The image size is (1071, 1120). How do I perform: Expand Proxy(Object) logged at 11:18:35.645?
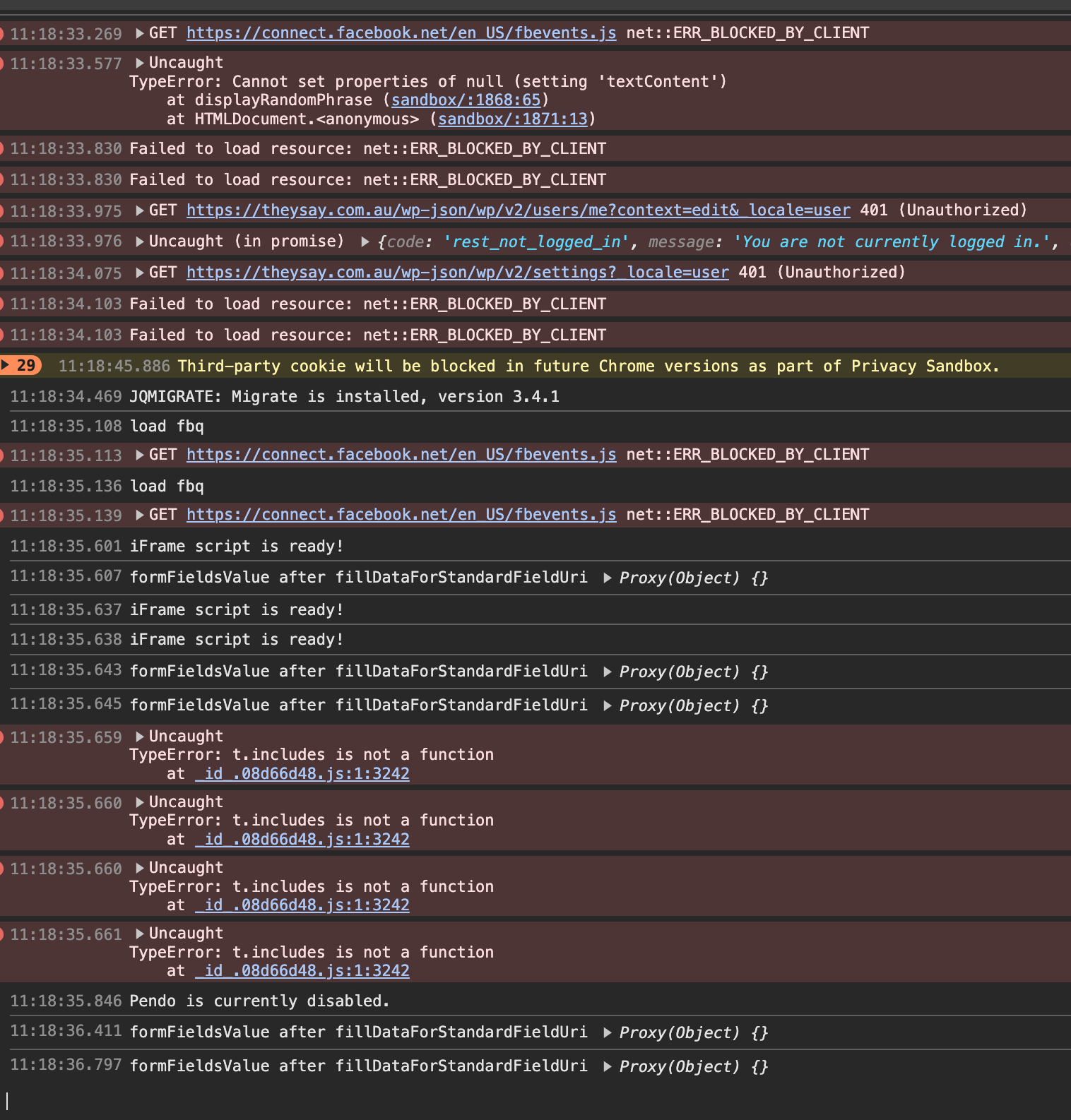[x=607, y=705]
